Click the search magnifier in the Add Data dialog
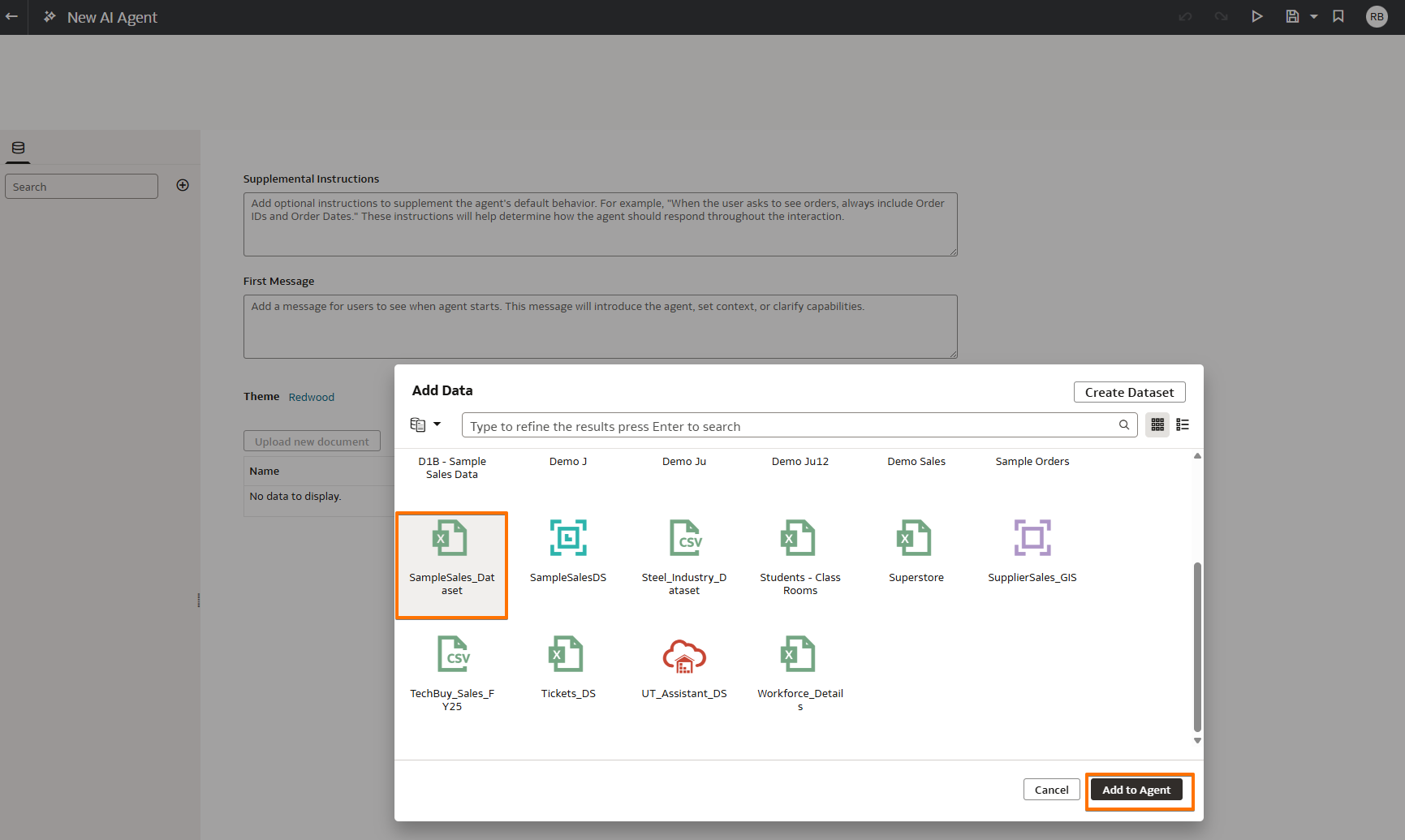The height and width of the screenshot is (840, 1405). pyautogui.click(x=1124, y=424)
